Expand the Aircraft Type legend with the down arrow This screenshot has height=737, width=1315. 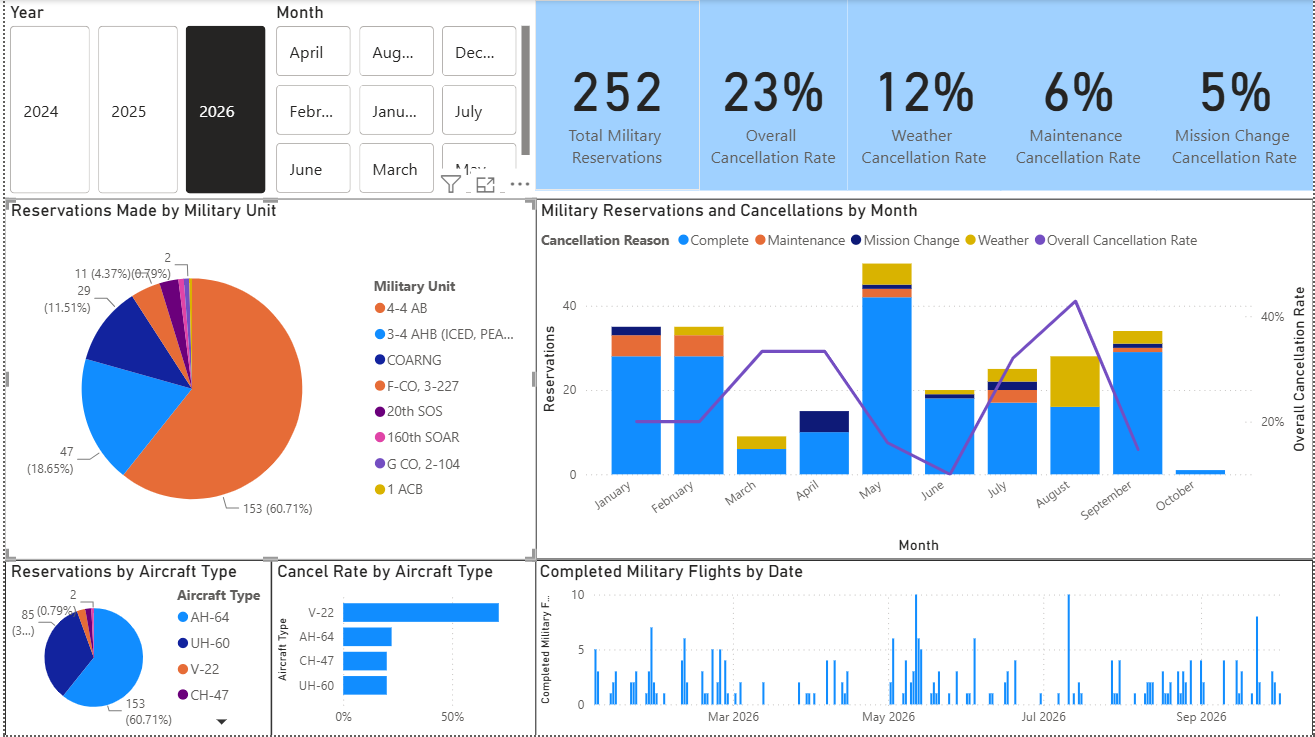[222, 721]
